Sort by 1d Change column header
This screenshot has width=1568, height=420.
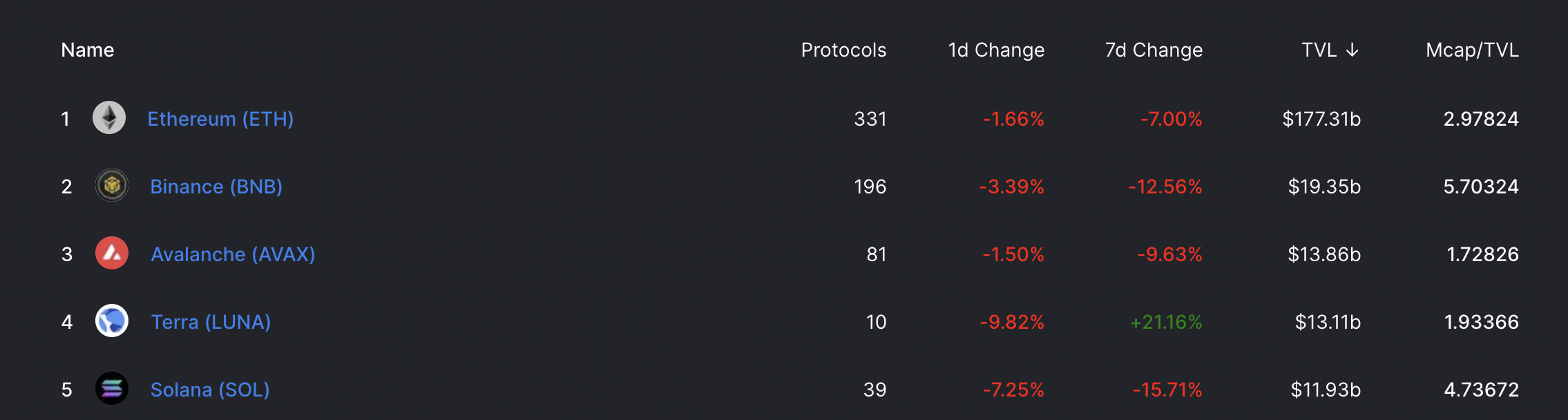pos(996,50)
